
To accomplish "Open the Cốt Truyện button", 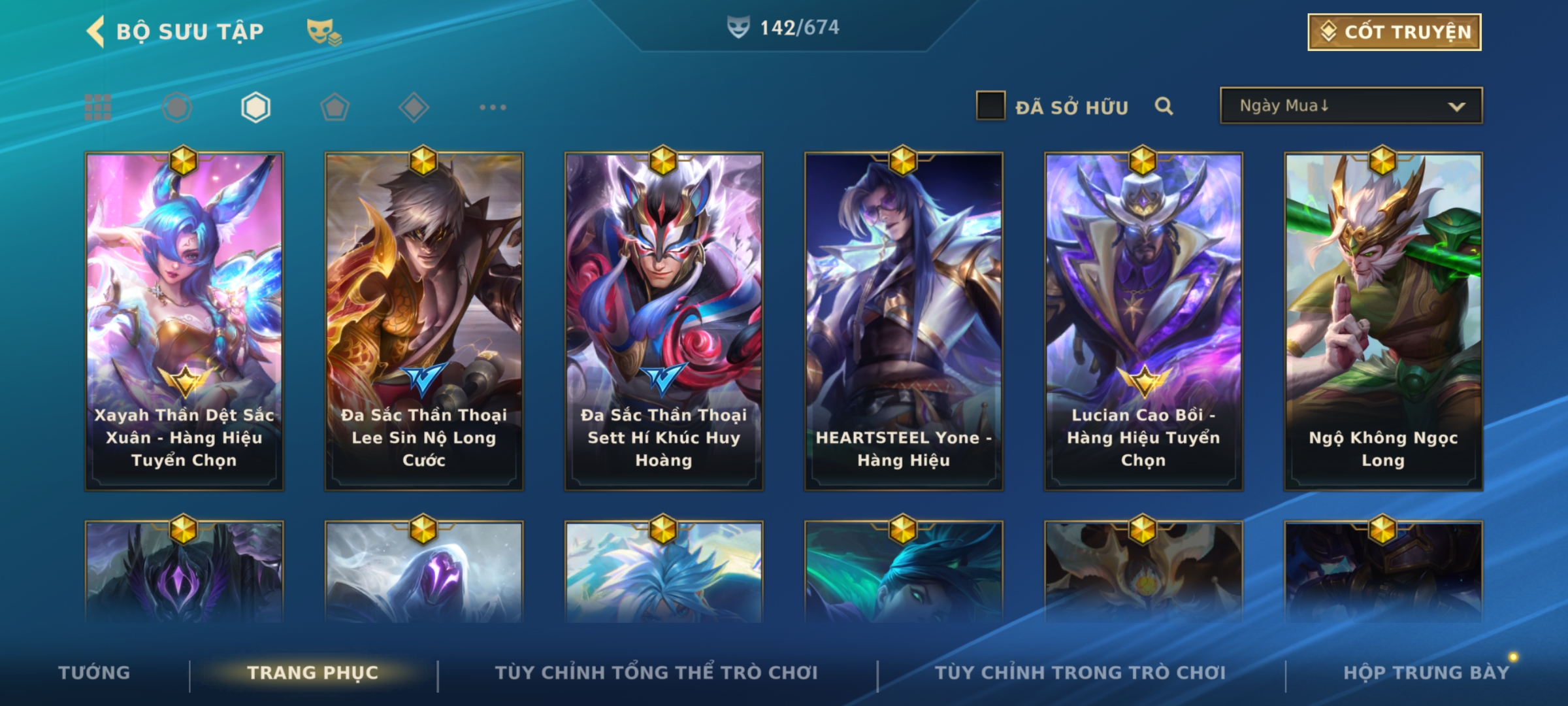I will (1394, 31).
